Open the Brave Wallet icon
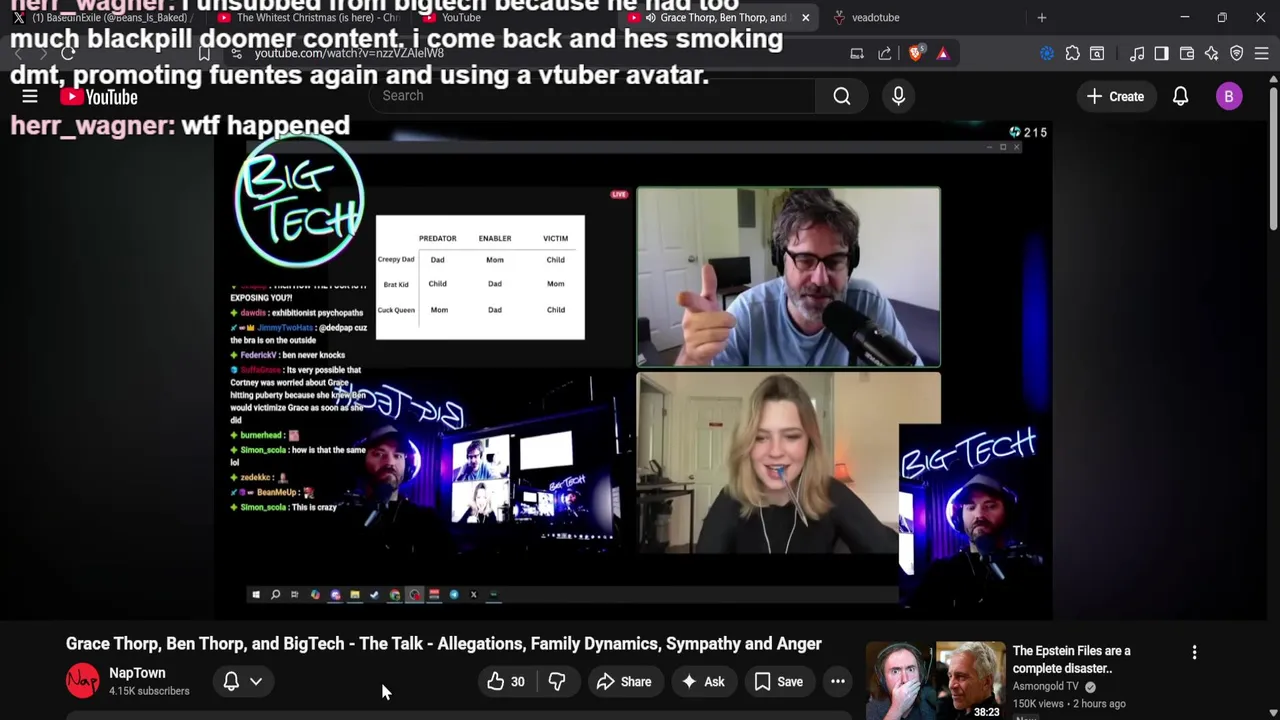 click(x=1187, y=53)
